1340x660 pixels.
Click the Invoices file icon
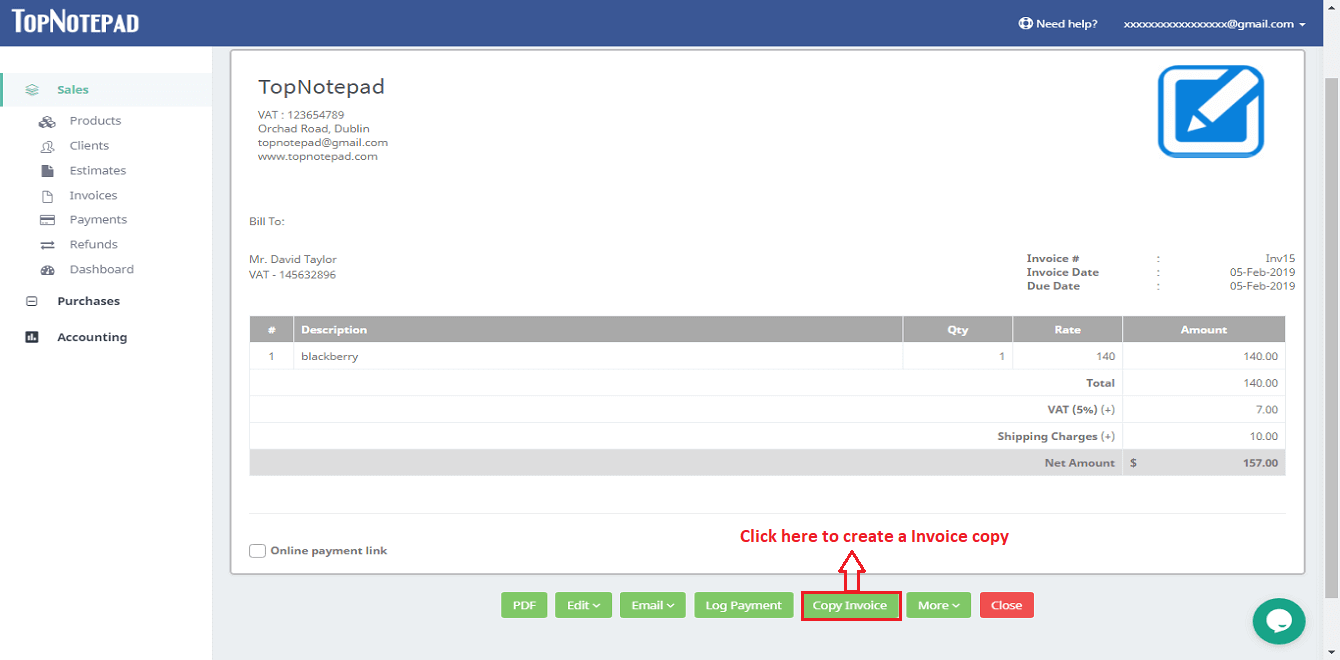[47, 196]
